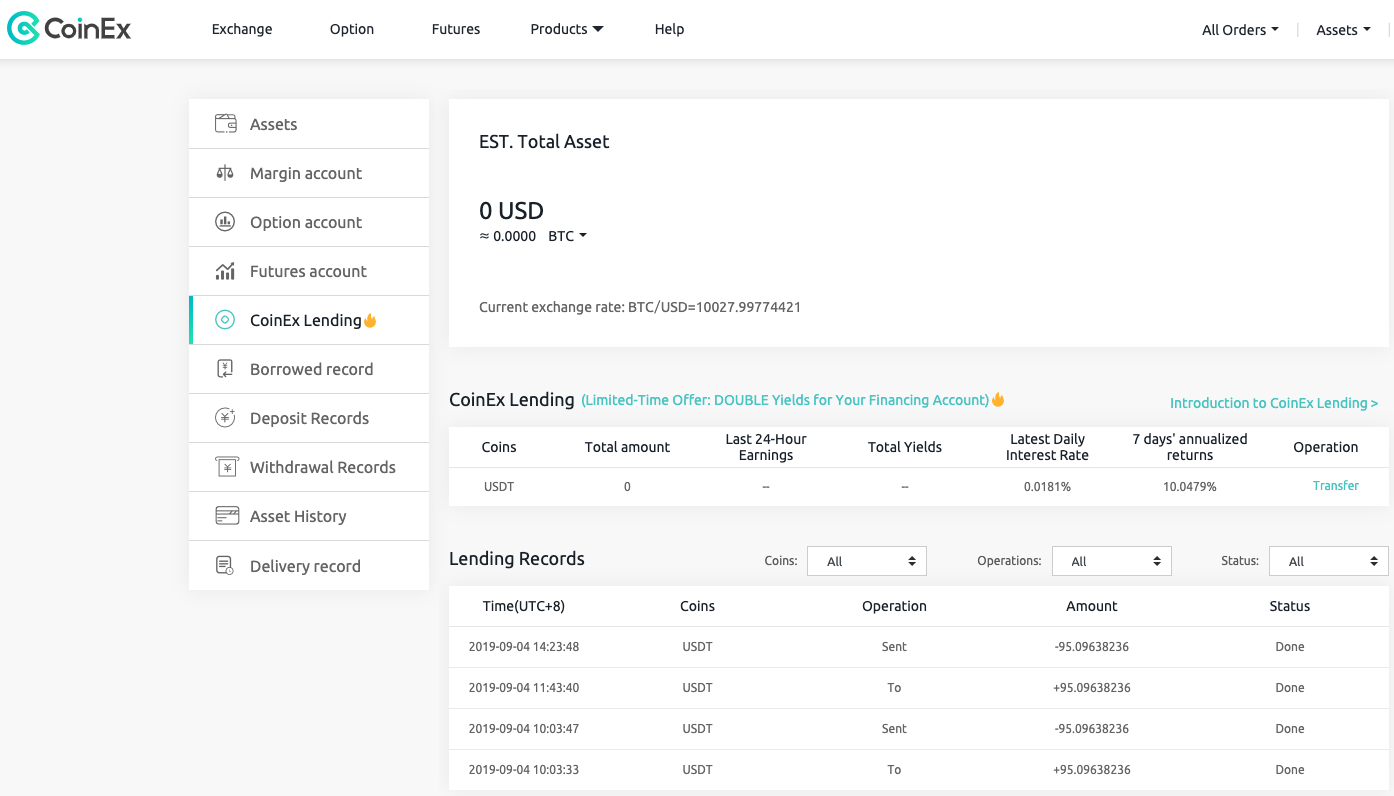
Task: Click the Withdrawal Records icon
Action: tap(226, 467)
